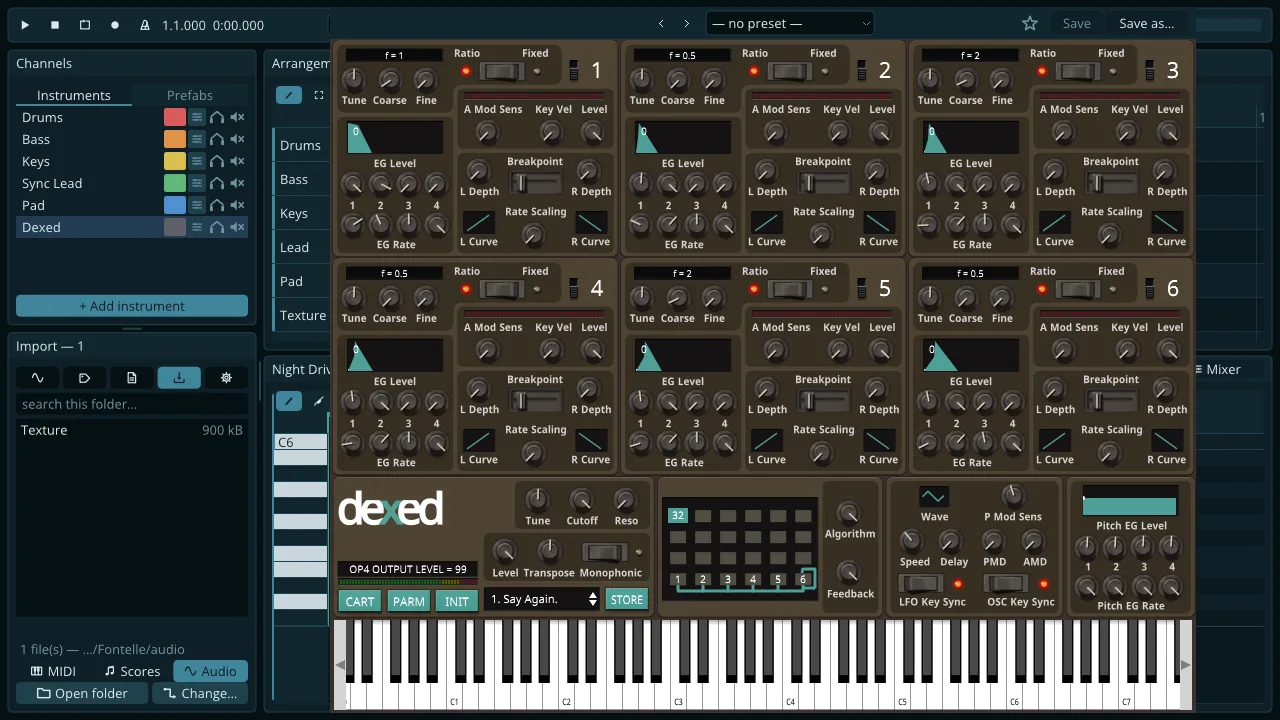Go to the next preset arrow
The height and width of the screenshot is (720, 1280).
click(x=687, y=24)
